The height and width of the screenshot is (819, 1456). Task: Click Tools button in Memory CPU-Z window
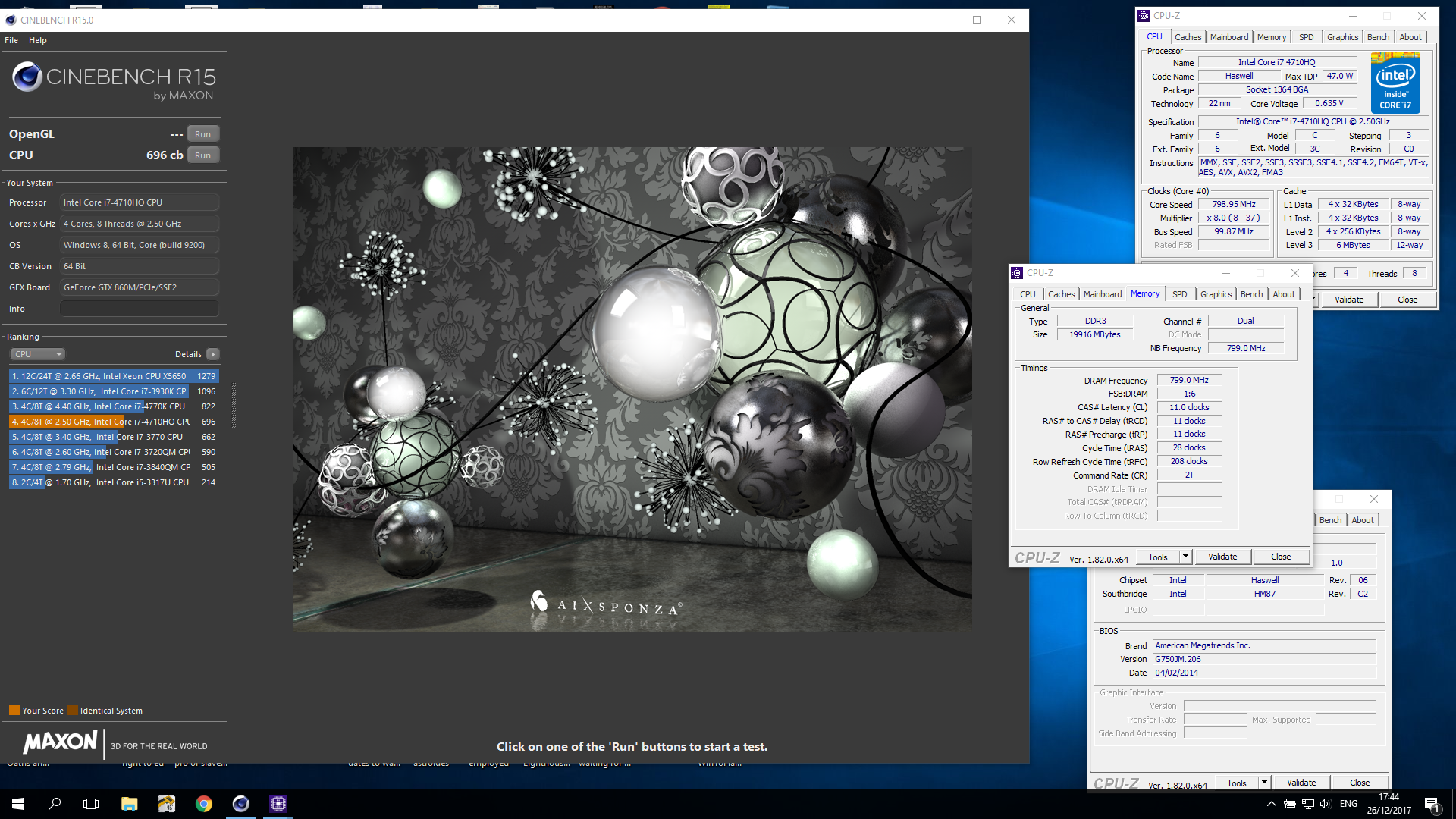pyautogui.click(x=1158, y=557)
